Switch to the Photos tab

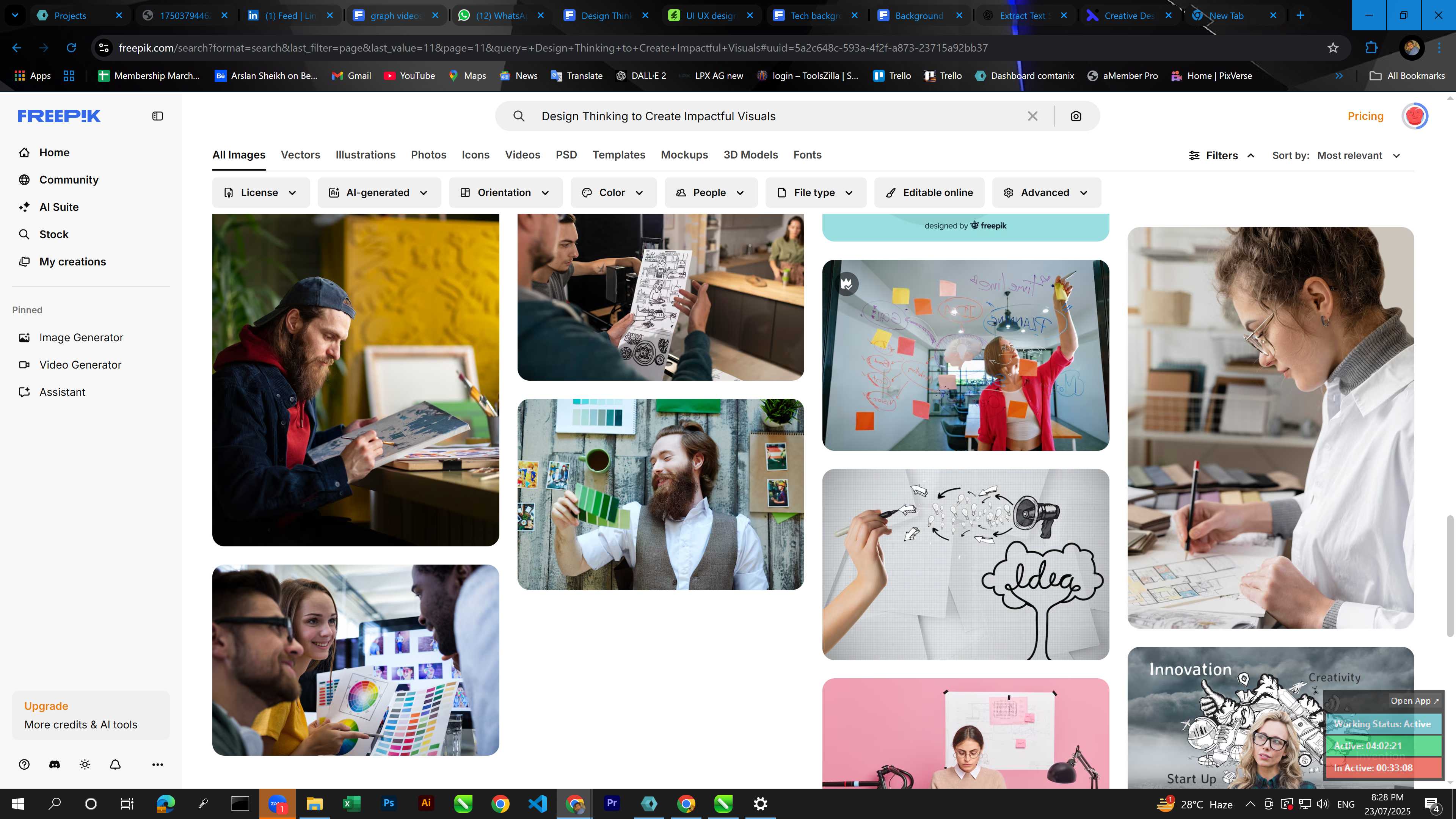[x=428, y=155]
